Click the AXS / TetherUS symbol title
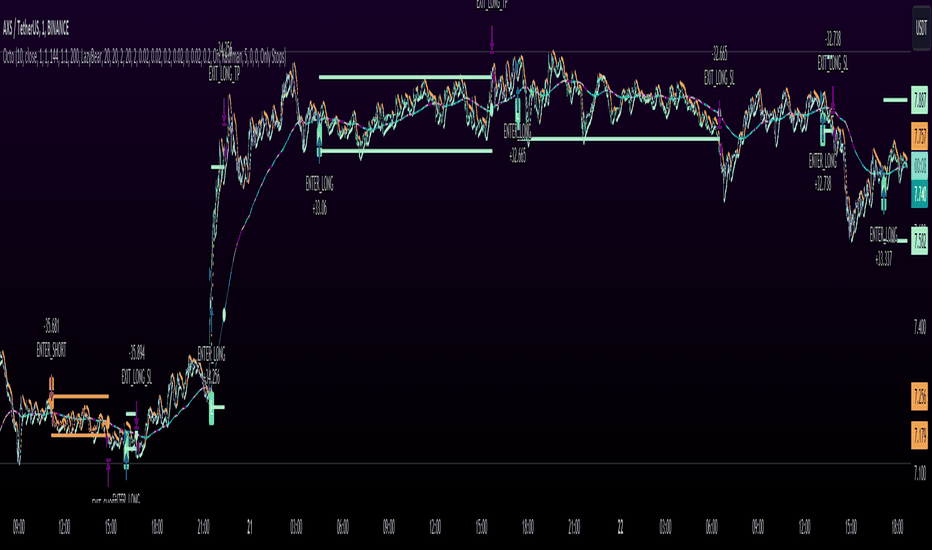 (x=36, y=28)
